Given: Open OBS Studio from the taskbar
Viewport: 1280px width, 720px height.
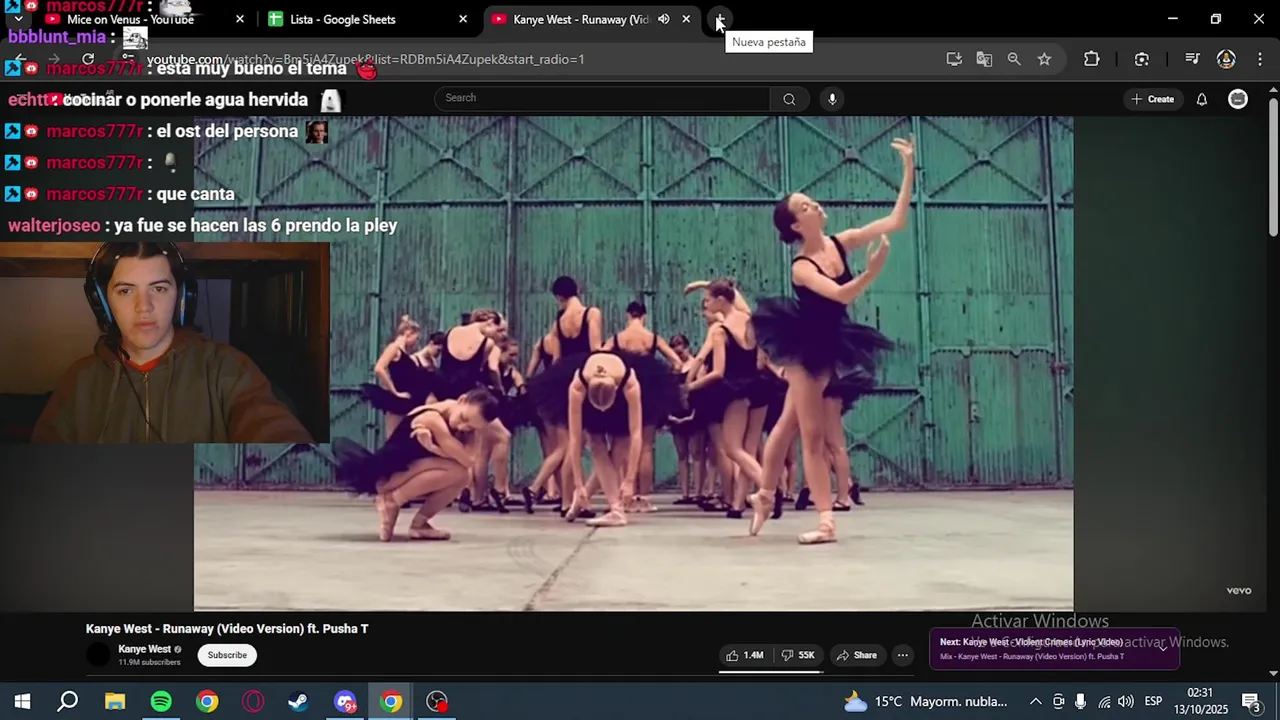Looking at the screenshot, I should click(437, 701).
